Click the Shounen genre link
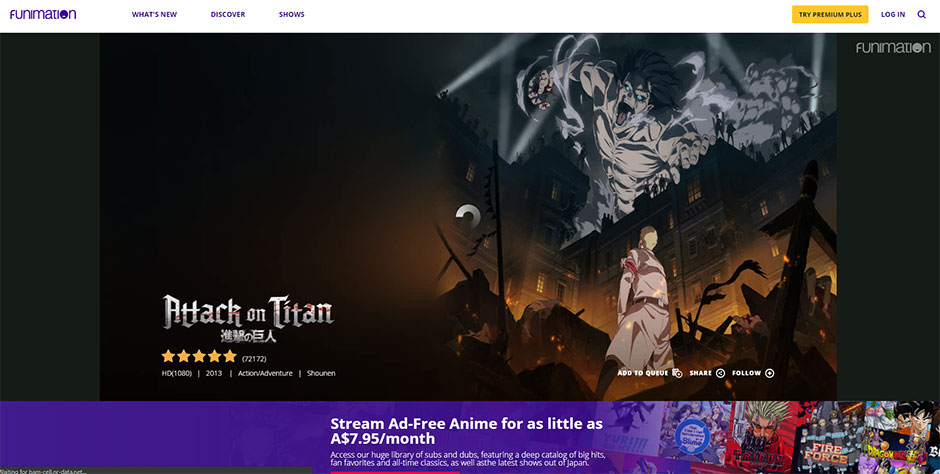The height and width of the screenshot is (474, 940). point(321,373)
